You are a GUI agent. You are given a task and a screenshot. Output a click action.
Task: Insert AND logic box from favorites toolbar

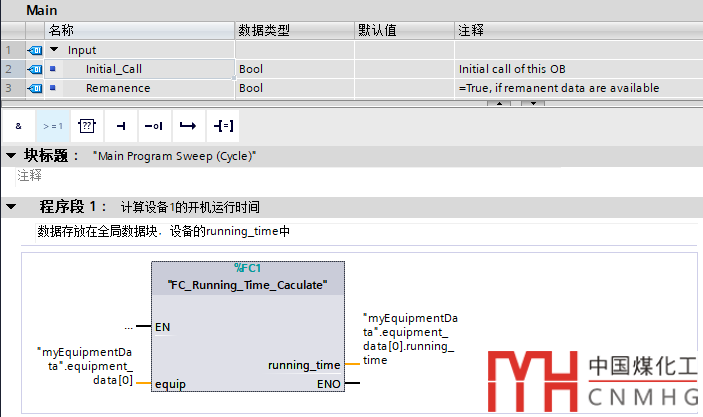(18, 126)
